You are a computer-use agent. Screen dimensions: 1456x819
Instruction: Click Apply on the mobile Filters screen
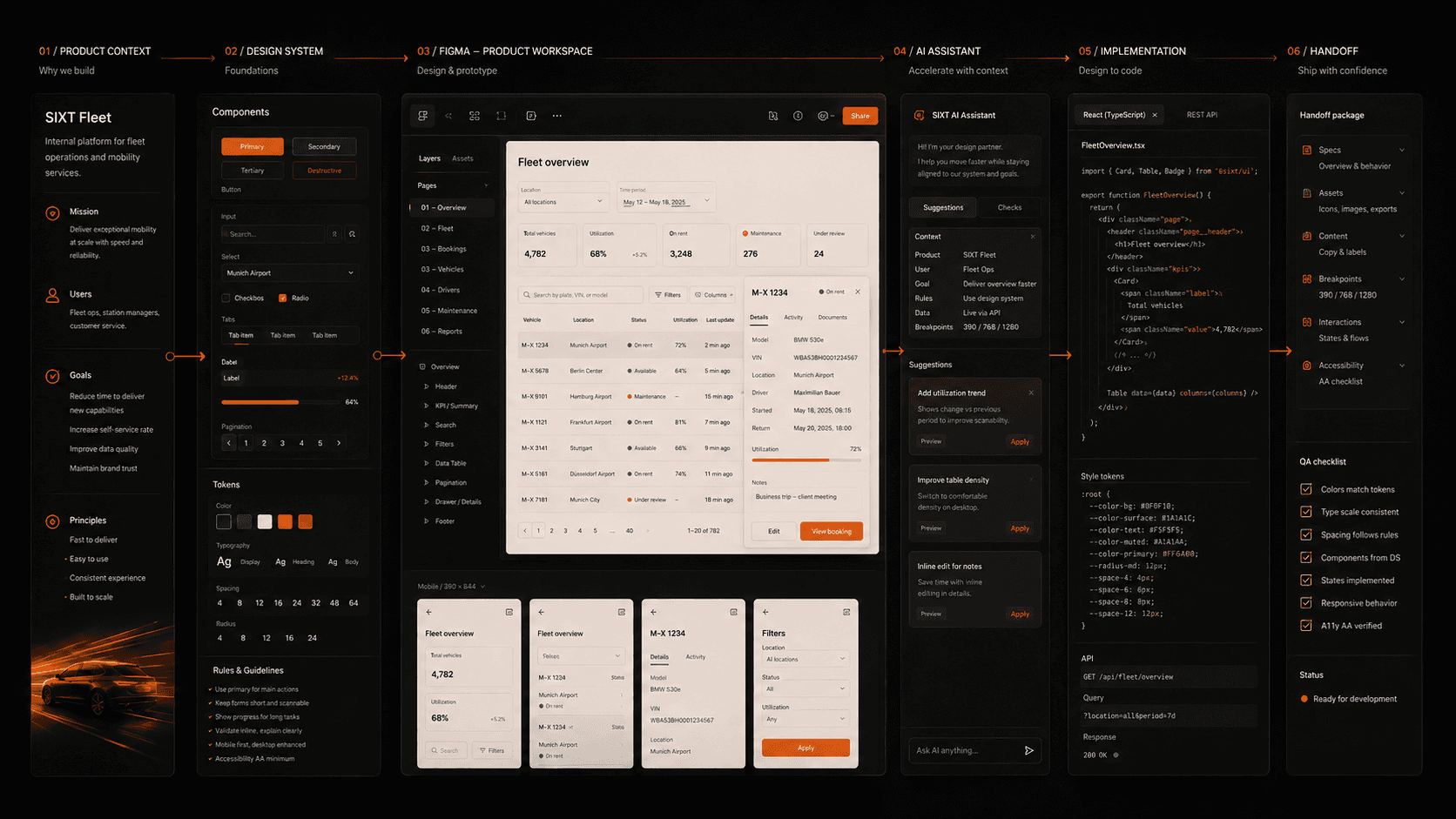pyautogui.click(x=806, y=748)
